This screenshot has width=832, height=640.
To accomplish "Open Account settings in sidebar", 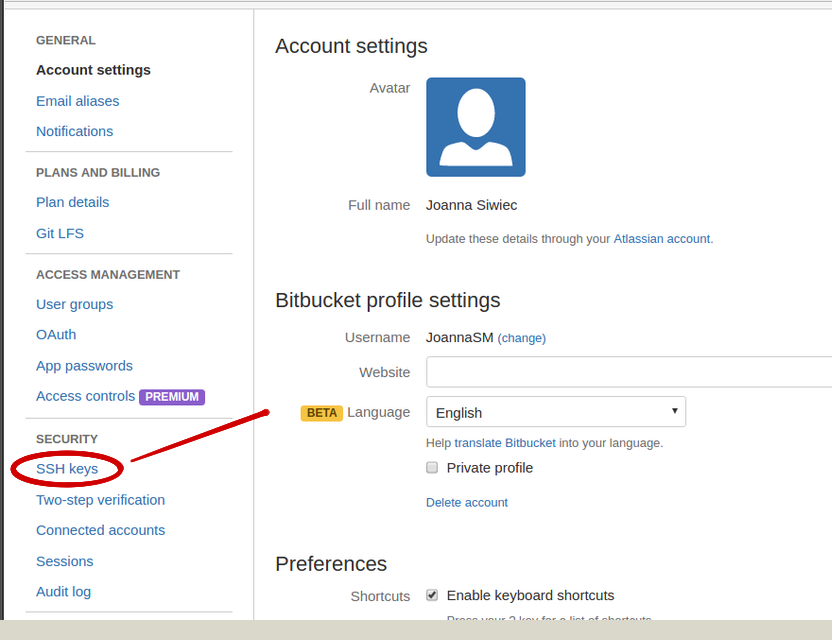I will click(x=93, y=70).
